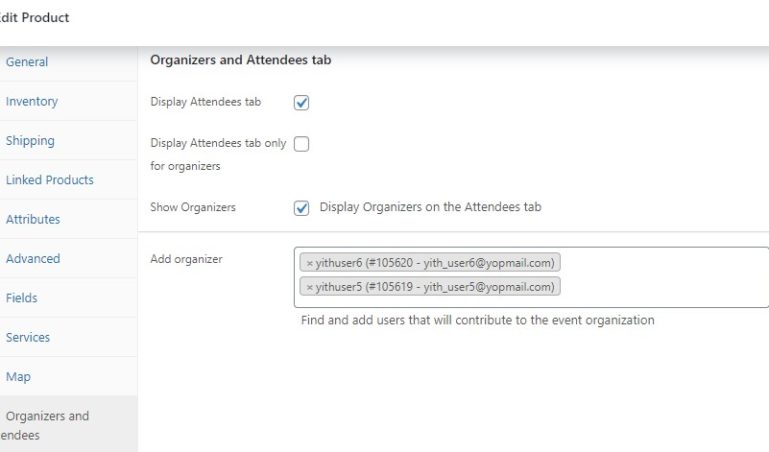769x452 pixels.
Task: Select the yithuser5 organizer tag
Action: (x=435, y=287)
